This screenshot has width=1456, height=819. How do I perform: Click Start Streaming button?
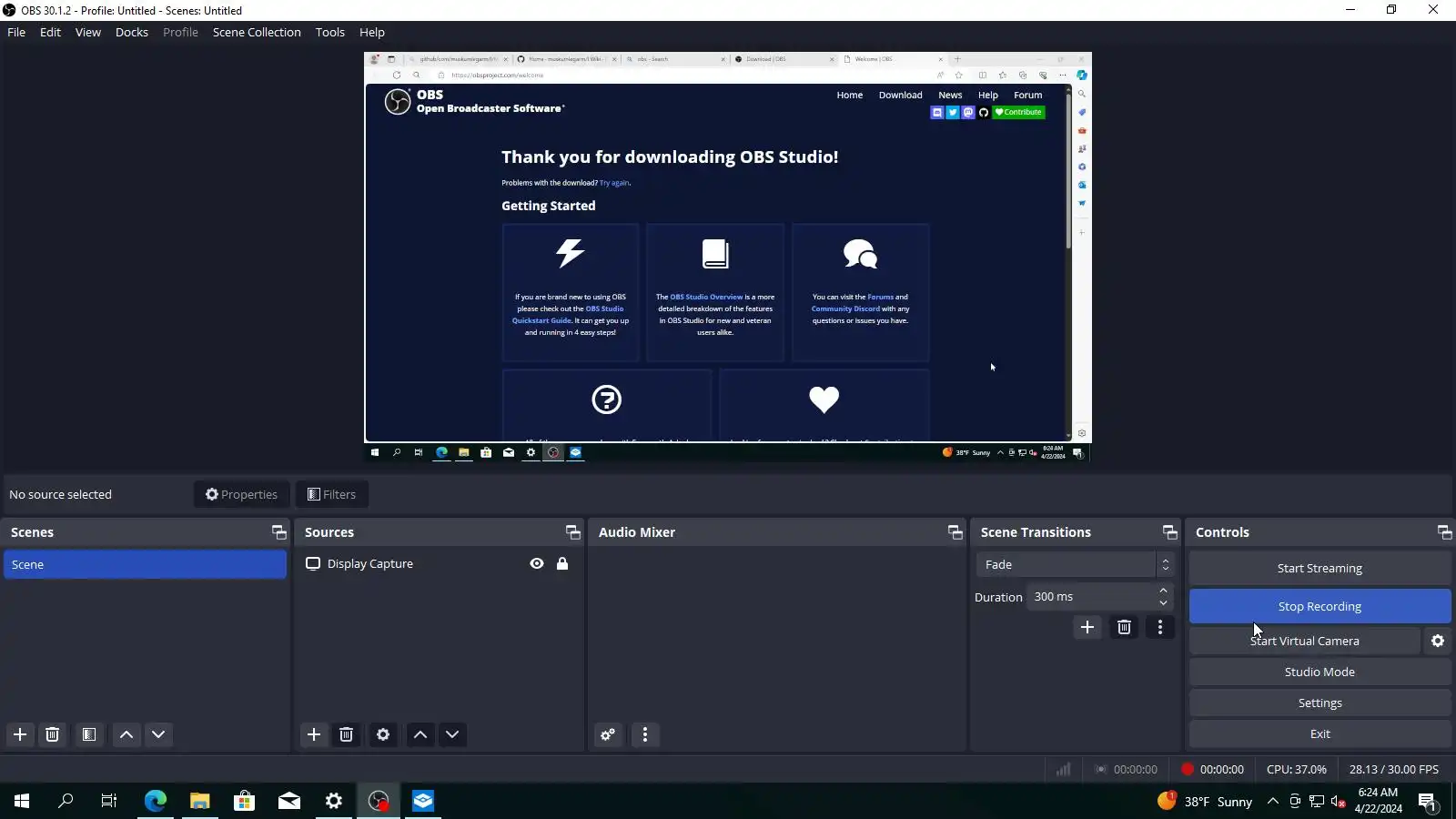click(x=1319, y=569)
